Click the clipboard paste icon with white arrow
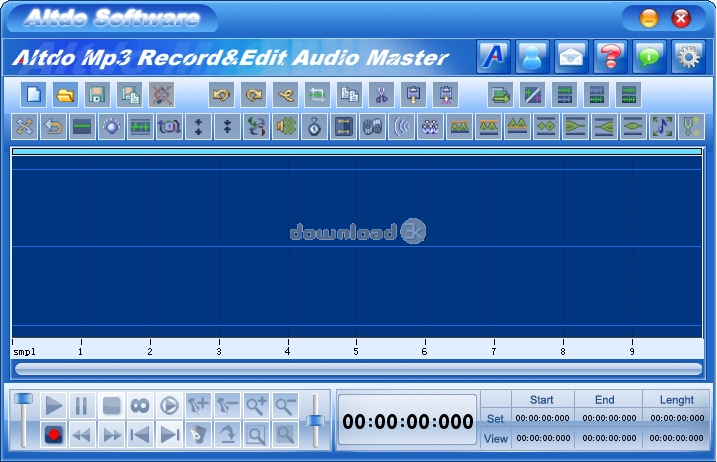The image size is (717, 462). tap(413, 95)
